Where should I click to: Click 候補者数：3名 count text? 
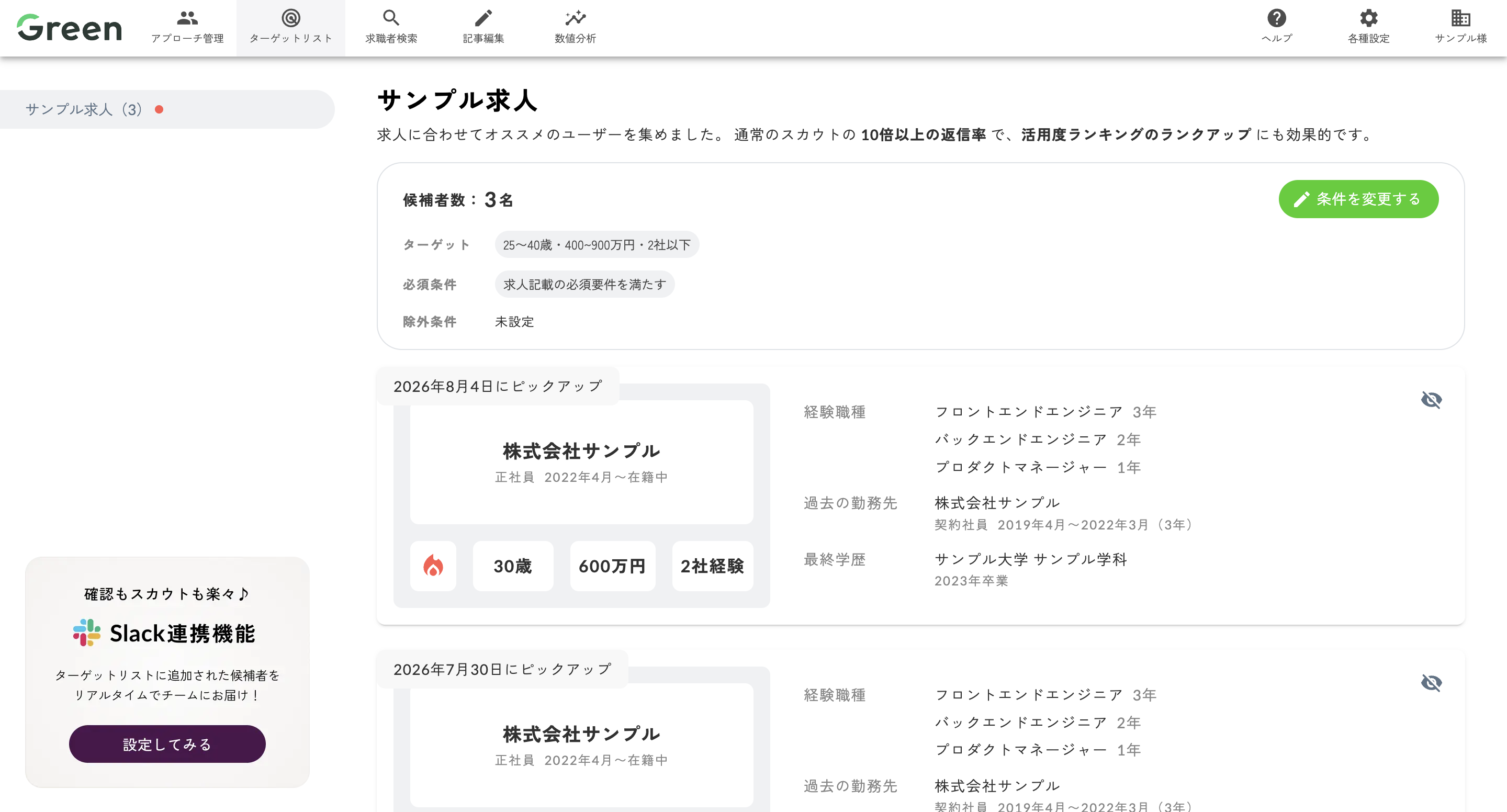[x=458, y=199]
